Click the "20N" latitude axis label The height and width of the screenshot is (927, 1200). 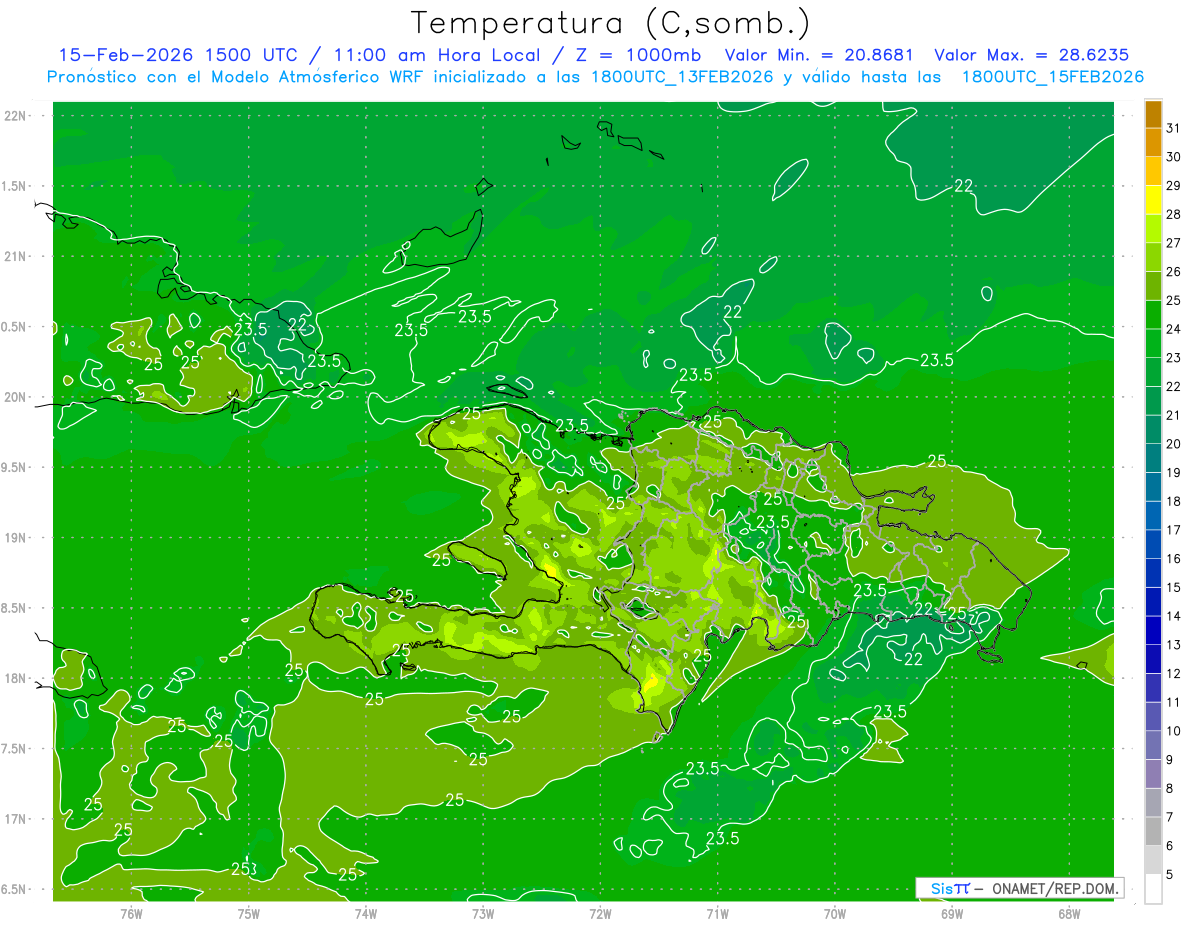(16, 397)
